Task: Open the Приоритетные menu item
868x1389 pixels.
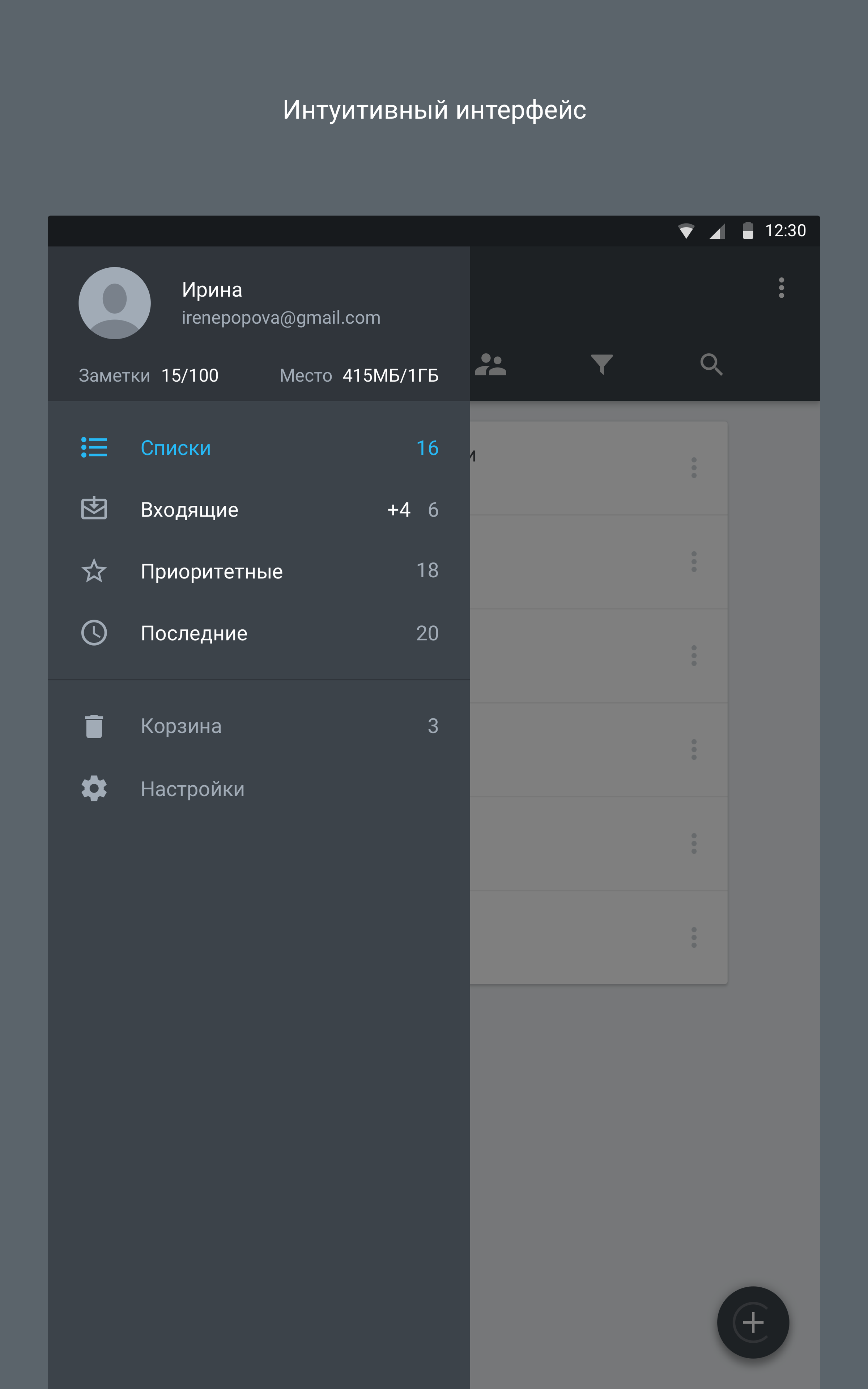Action: [x=259, y=571]
